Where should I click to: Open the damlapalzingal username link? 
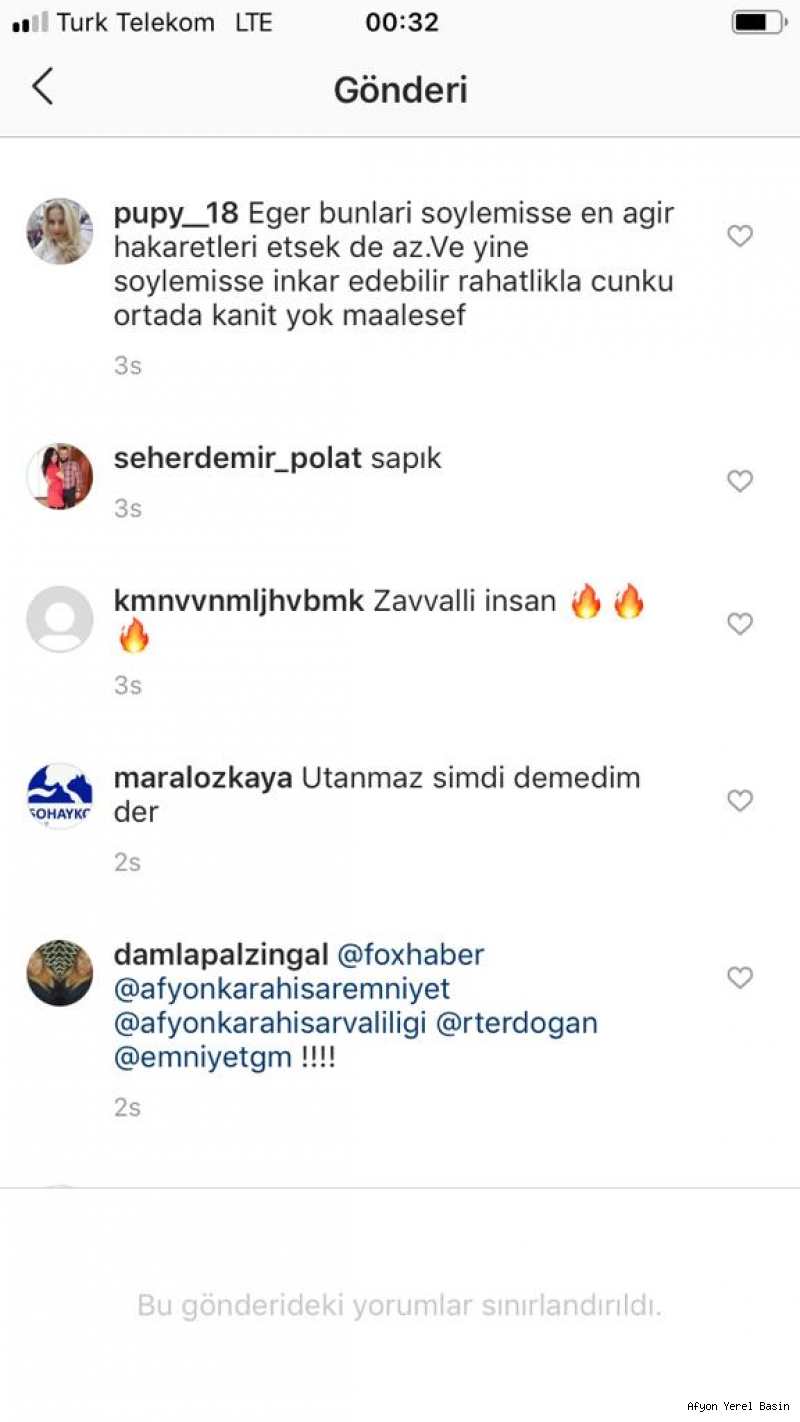tap(221, 955)
